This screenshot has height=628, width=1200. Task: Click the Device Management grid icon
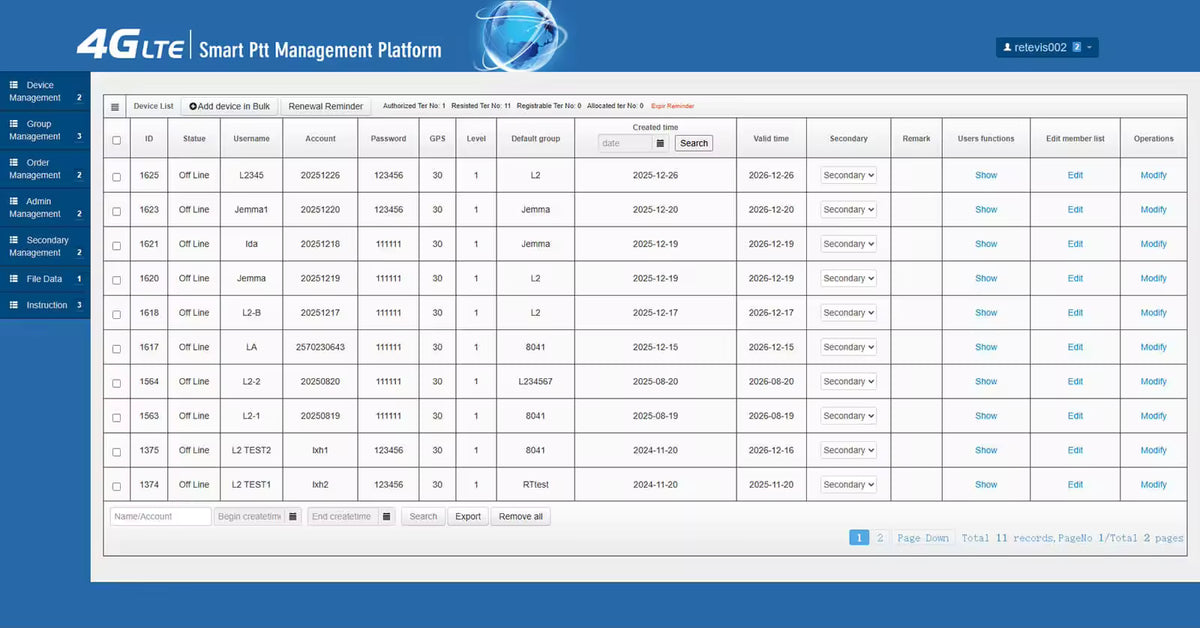(15, 85)
